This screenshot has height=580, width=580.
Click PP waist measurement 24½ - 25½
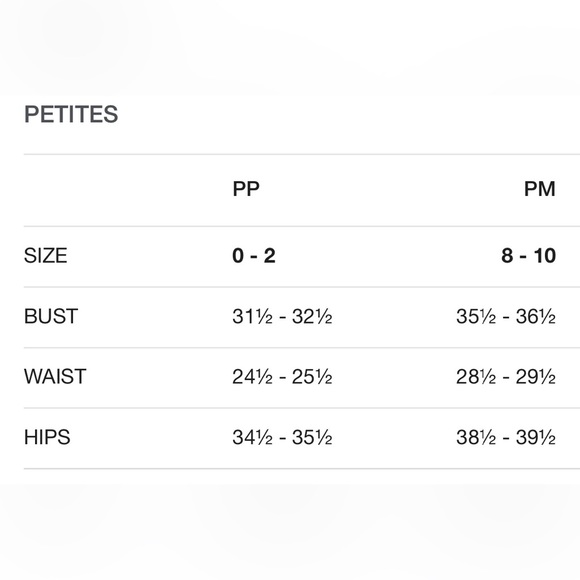pyautogui.click(x=282, y=377)
